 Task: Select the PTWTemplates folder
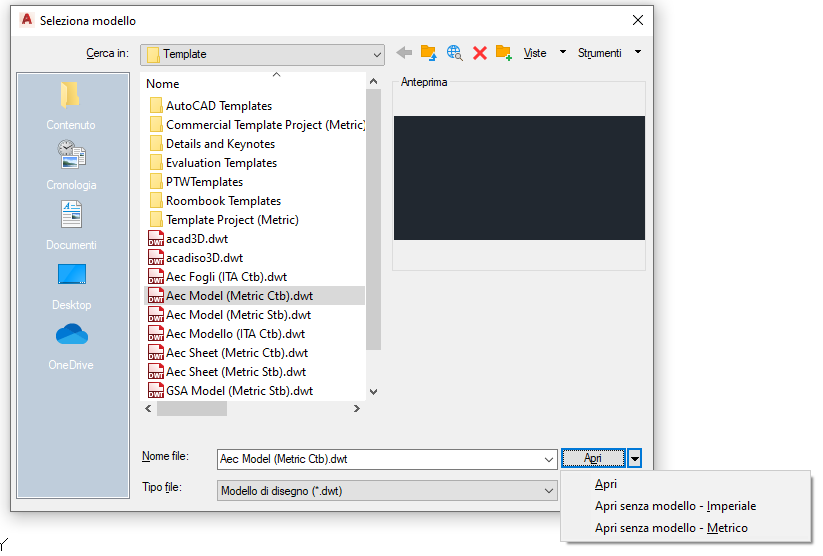(x=196, y=182)
